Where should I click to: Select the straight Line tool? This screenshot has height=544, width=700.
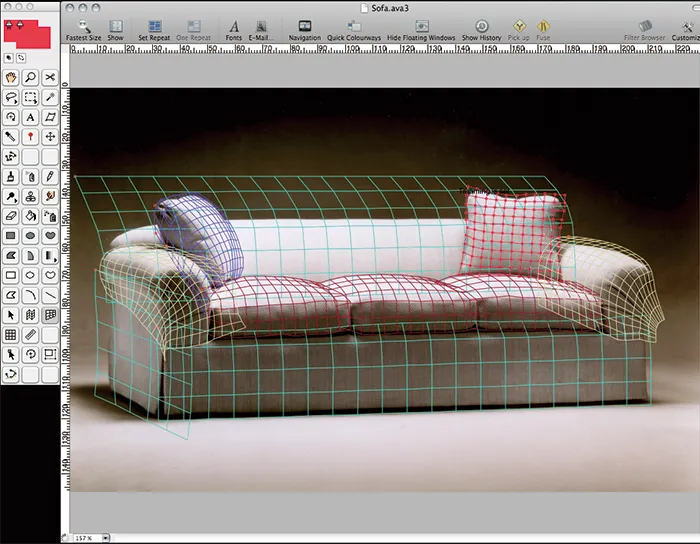click(x=50, y=295)
